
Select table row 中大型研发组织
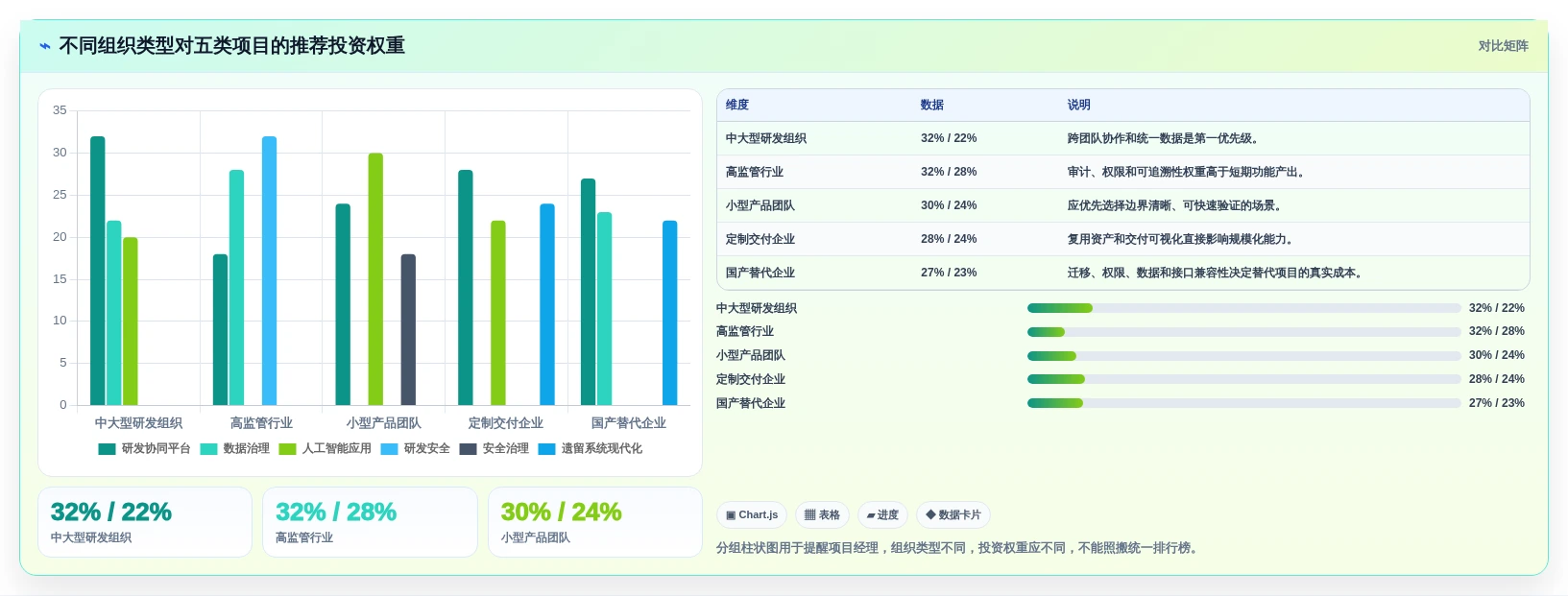pos(1122,138)
